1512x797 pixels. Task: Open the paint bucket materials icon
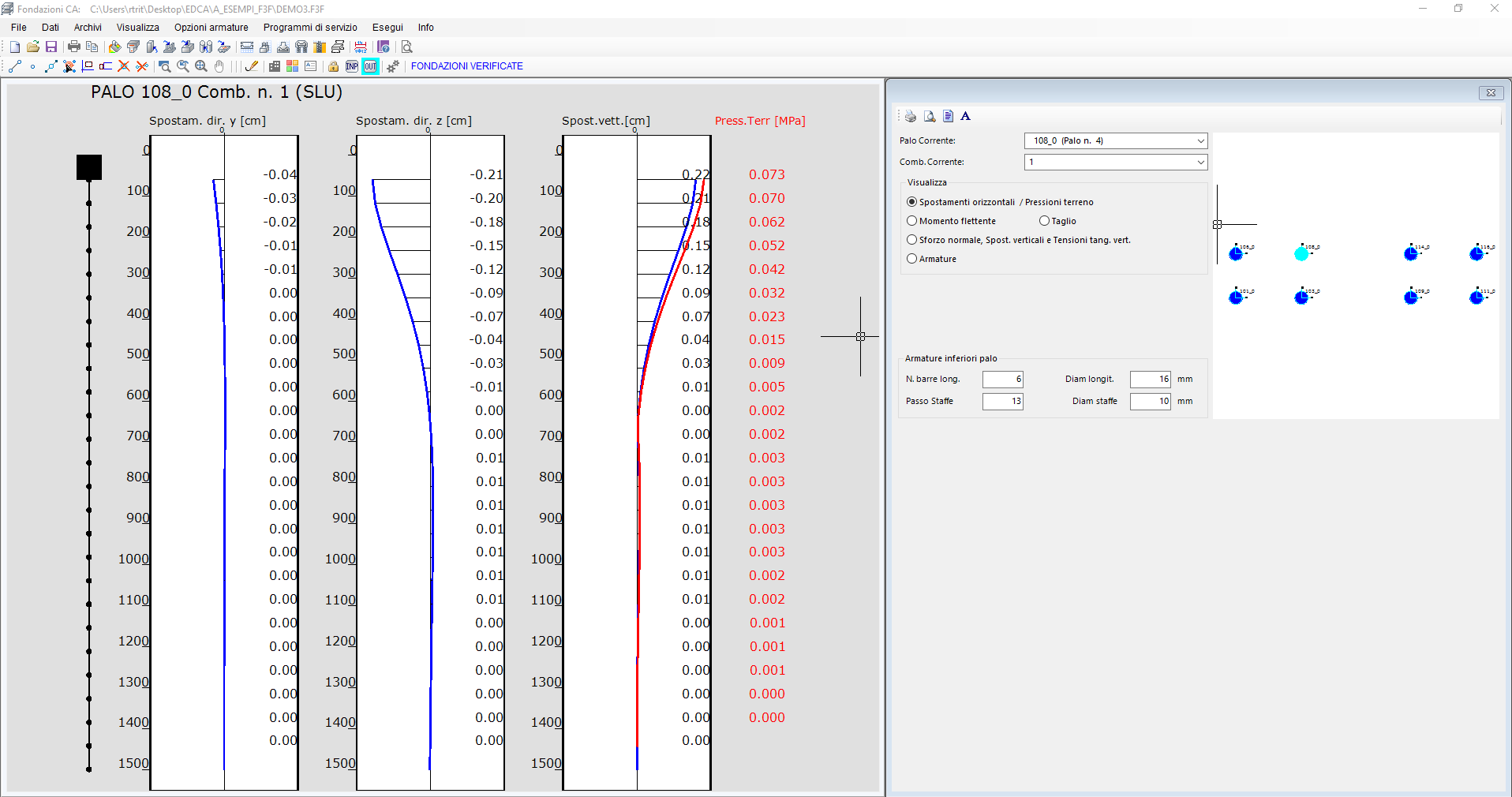[115, 47]
